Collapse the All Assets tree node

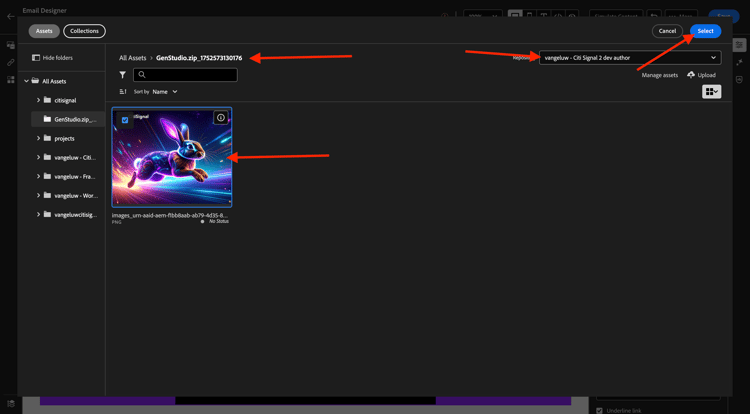coord(26,81)
